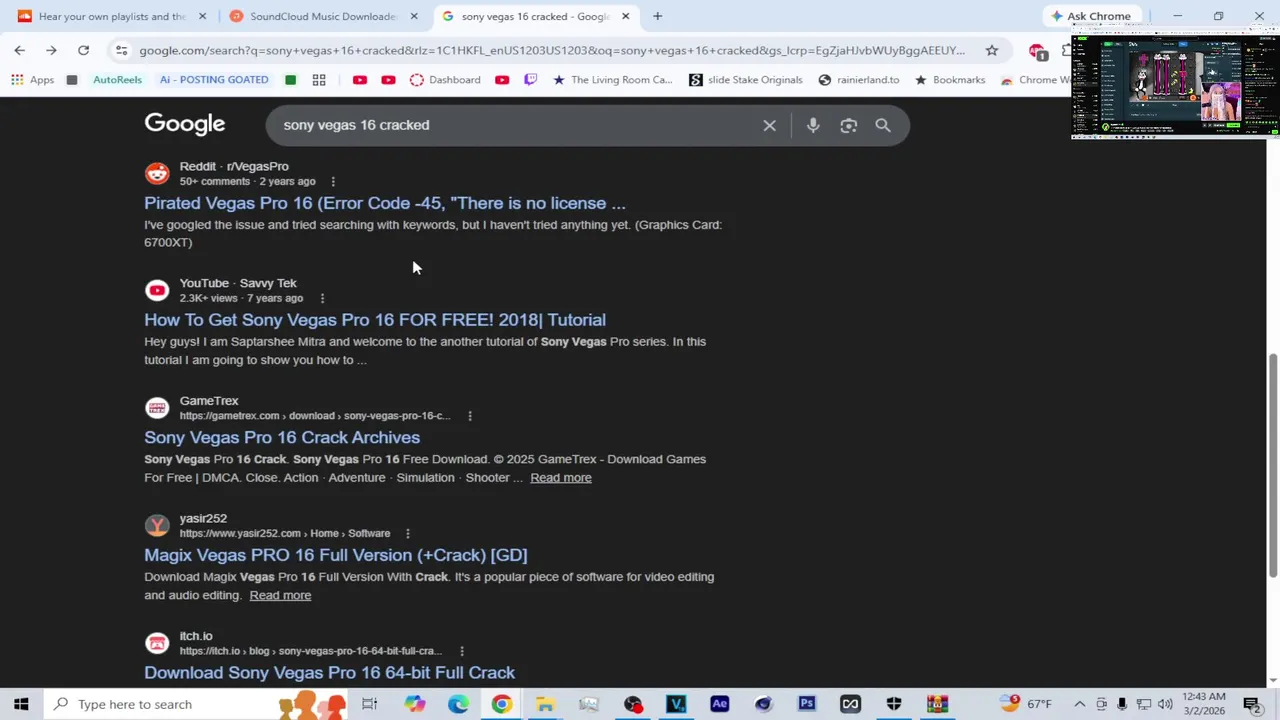Show hidden system tray icons chevron
Viewport: 1280px width, 720px height.
(1079, 704)
